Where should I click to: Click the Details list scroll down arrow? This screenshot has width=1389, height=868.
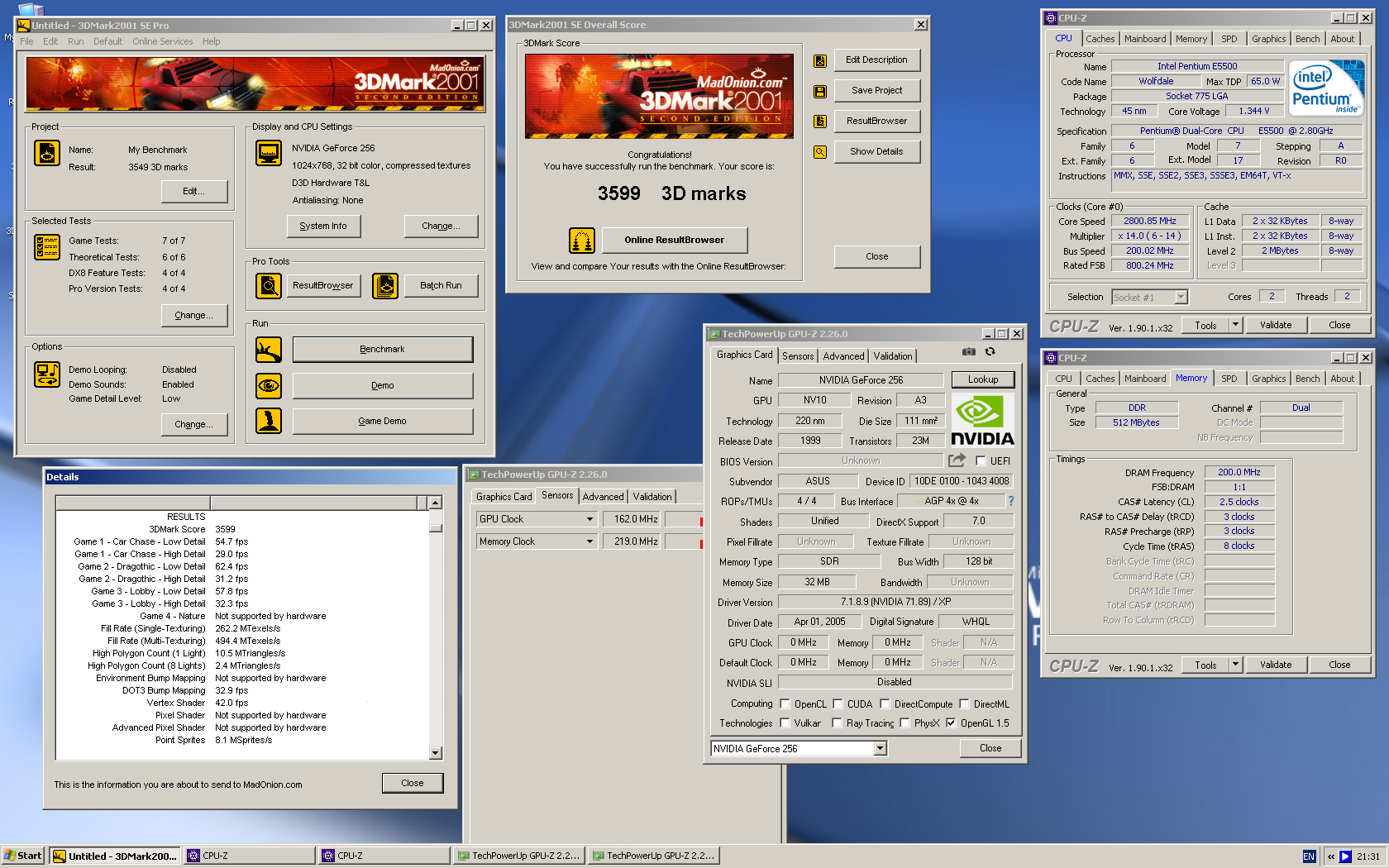[436, 753]
